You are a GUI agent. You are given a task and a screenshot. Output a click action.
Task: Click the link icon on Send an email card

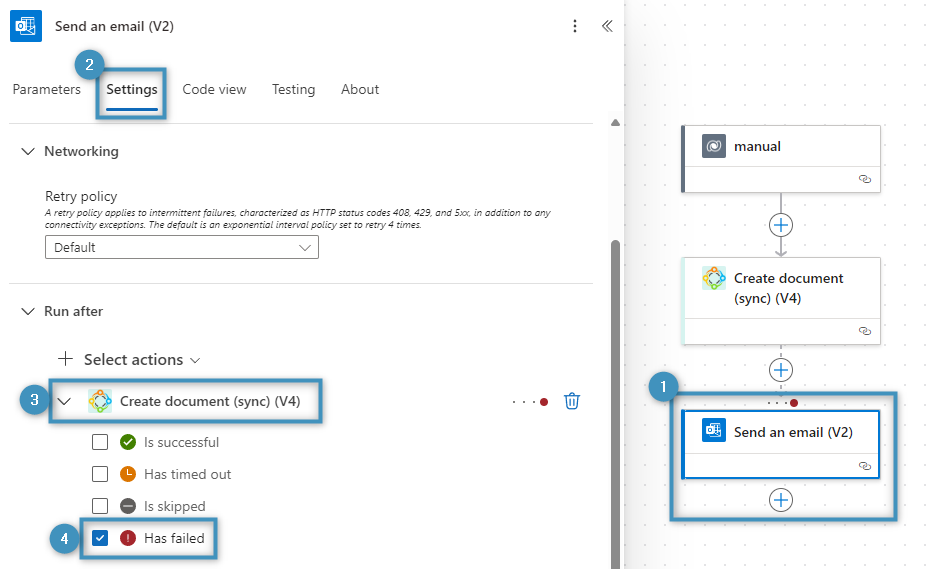click(865, 466)
